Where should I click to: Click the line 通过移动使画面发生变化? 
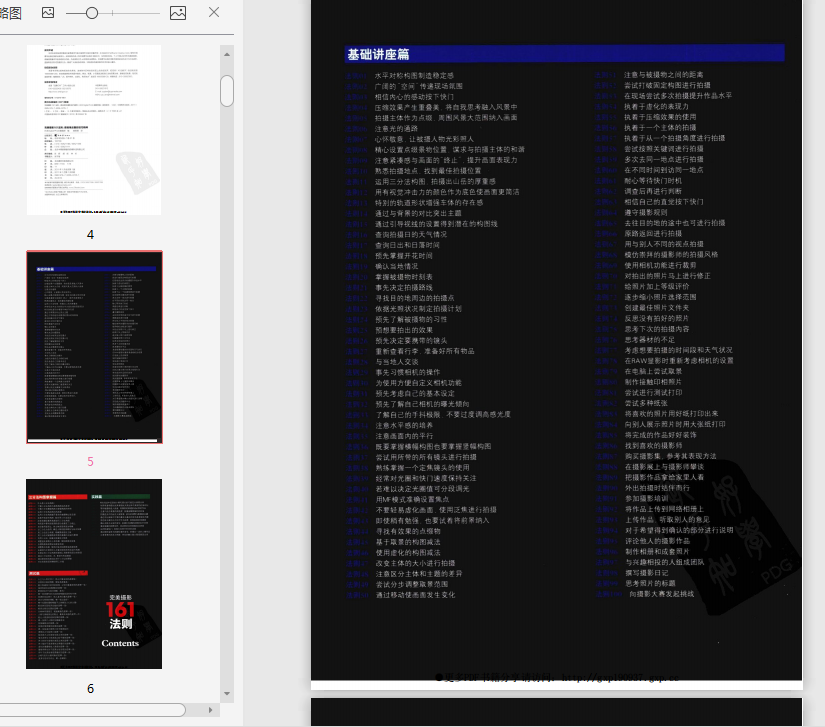coord(416,595)
